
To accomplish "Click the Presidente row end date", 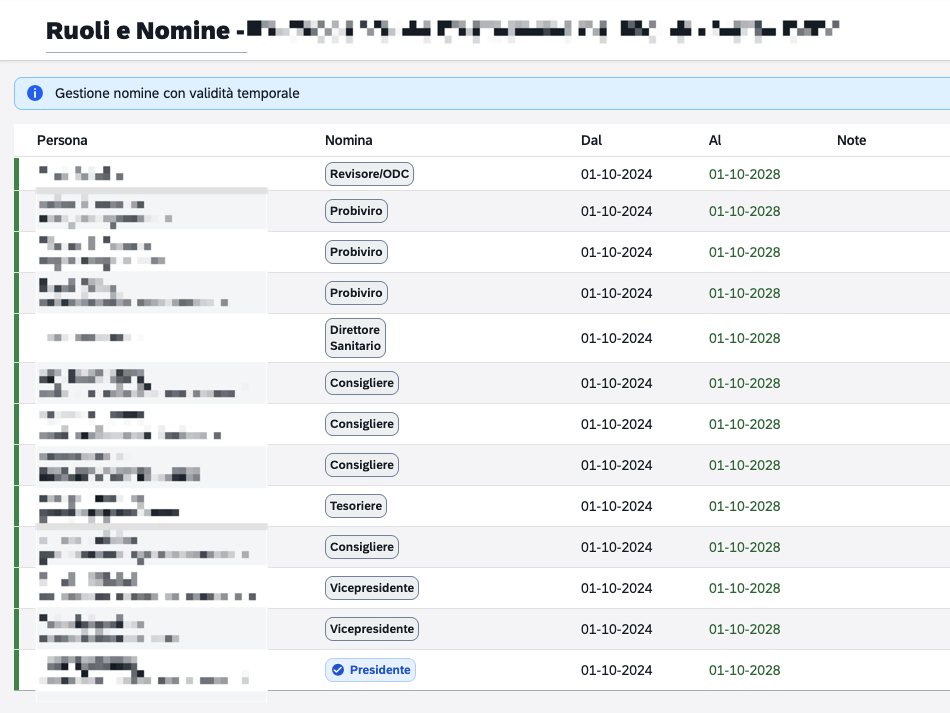I will (x=745, y=670).
